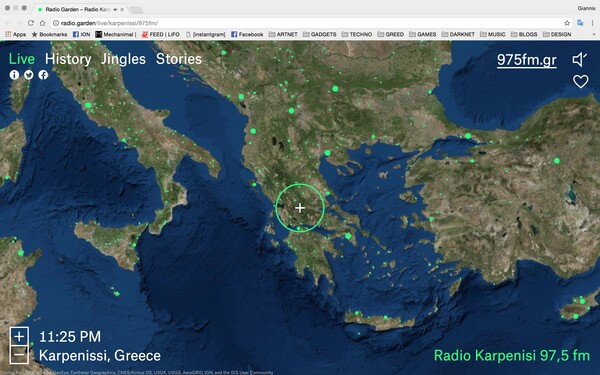Zoom in the map with plus button
The image size is (600, 375).
click(19, 336)
